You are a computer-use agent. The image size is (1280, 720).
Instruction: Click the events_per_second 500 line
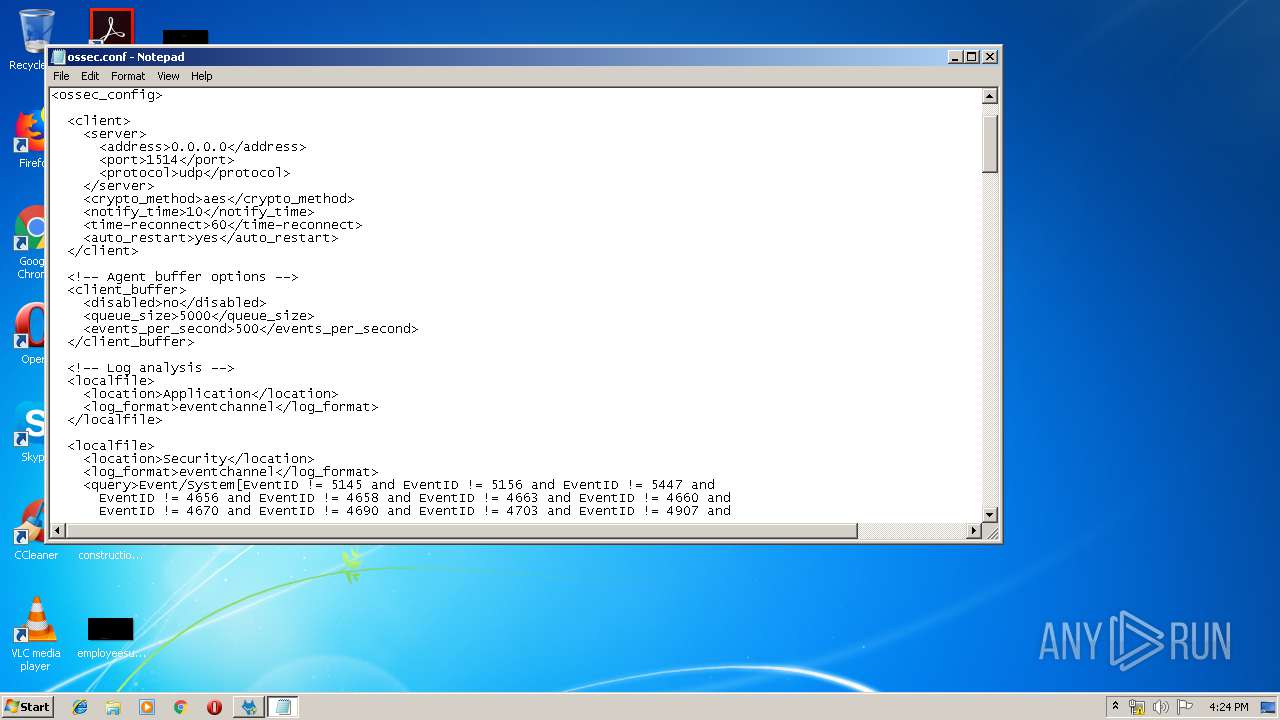(251, 329)
